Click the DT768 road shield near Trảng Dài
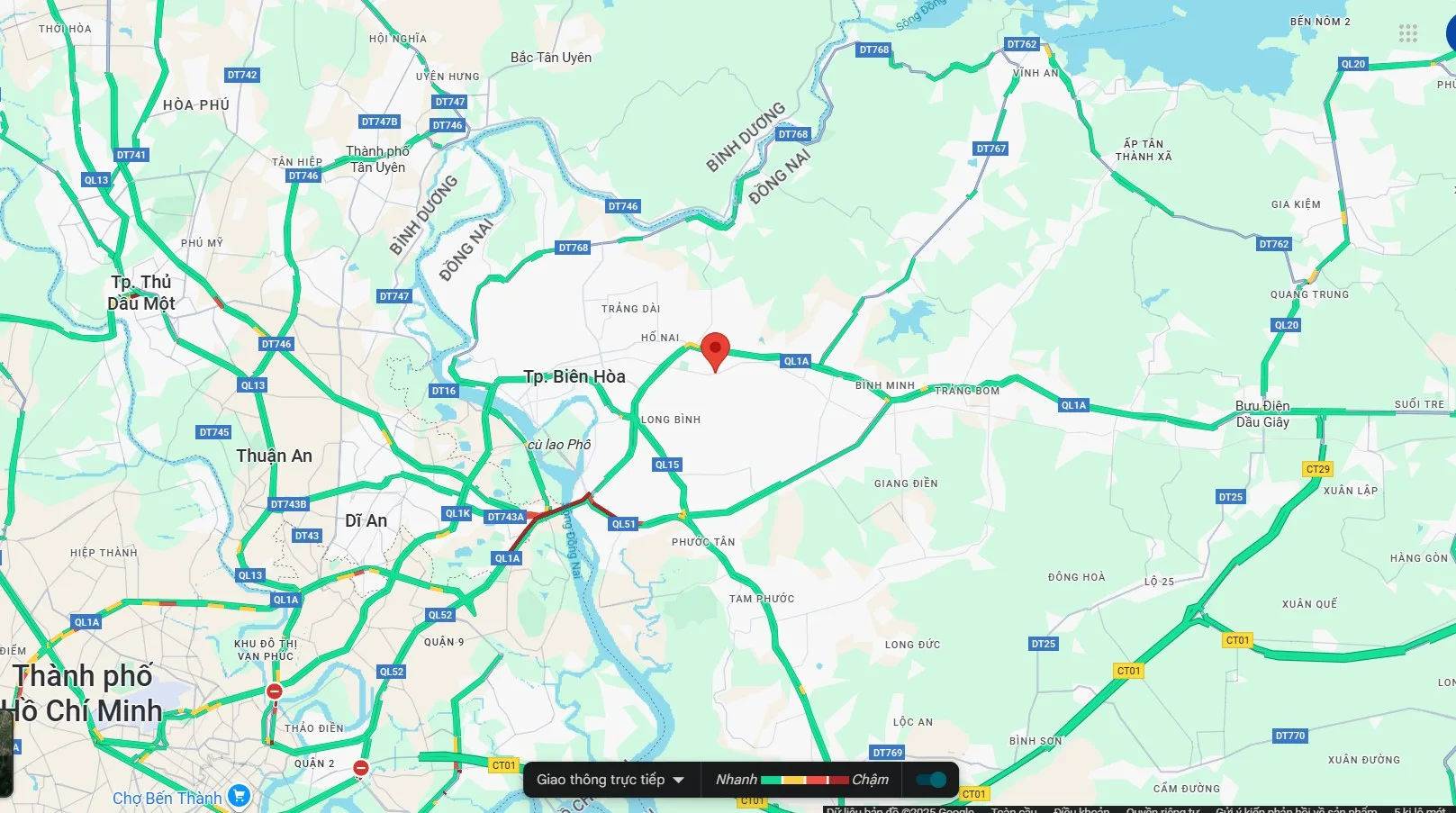 574,248
